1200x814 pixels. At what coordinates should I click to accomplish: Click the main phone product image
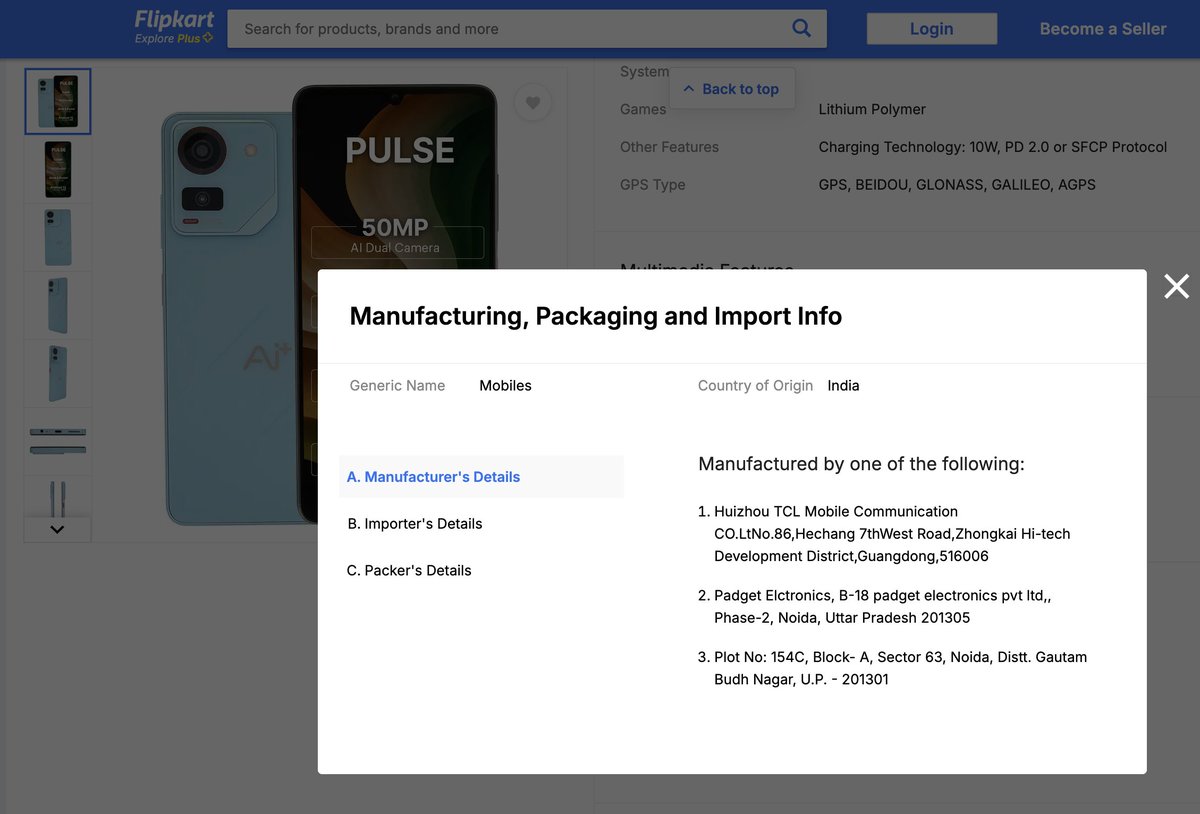click(x=330, y=305)
